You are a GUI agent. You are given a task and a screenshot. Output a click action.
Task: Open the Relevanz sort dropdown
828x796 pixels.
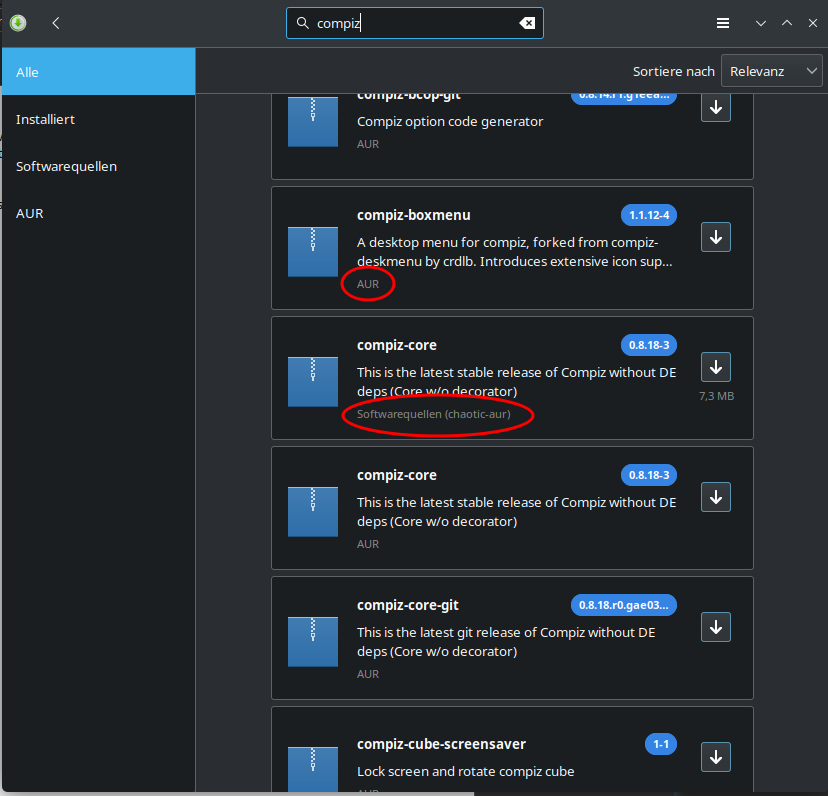tap(771, 71)
